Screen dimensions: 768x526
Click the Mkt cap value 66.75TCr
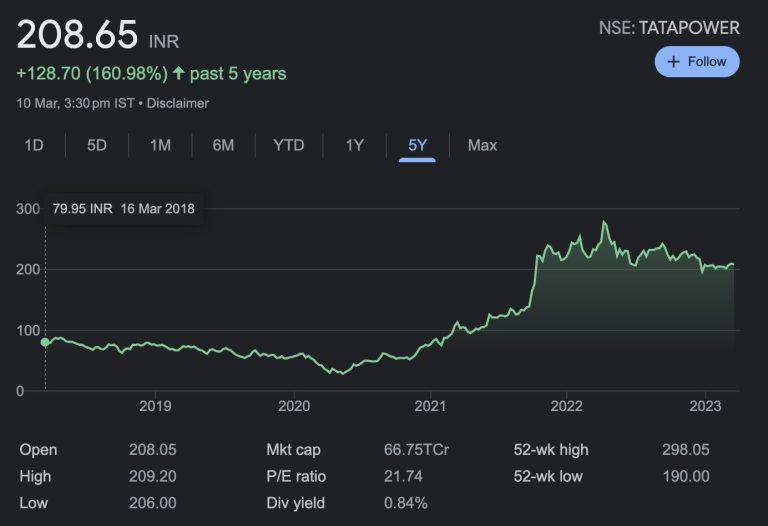tap(416, 450)
